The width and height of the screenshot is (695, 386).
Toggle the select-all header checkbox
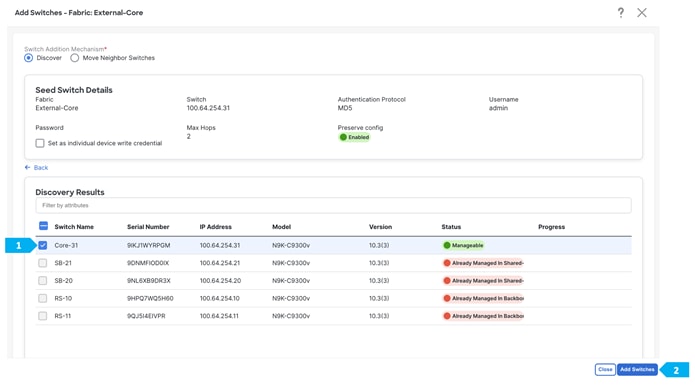pos(43,226)
